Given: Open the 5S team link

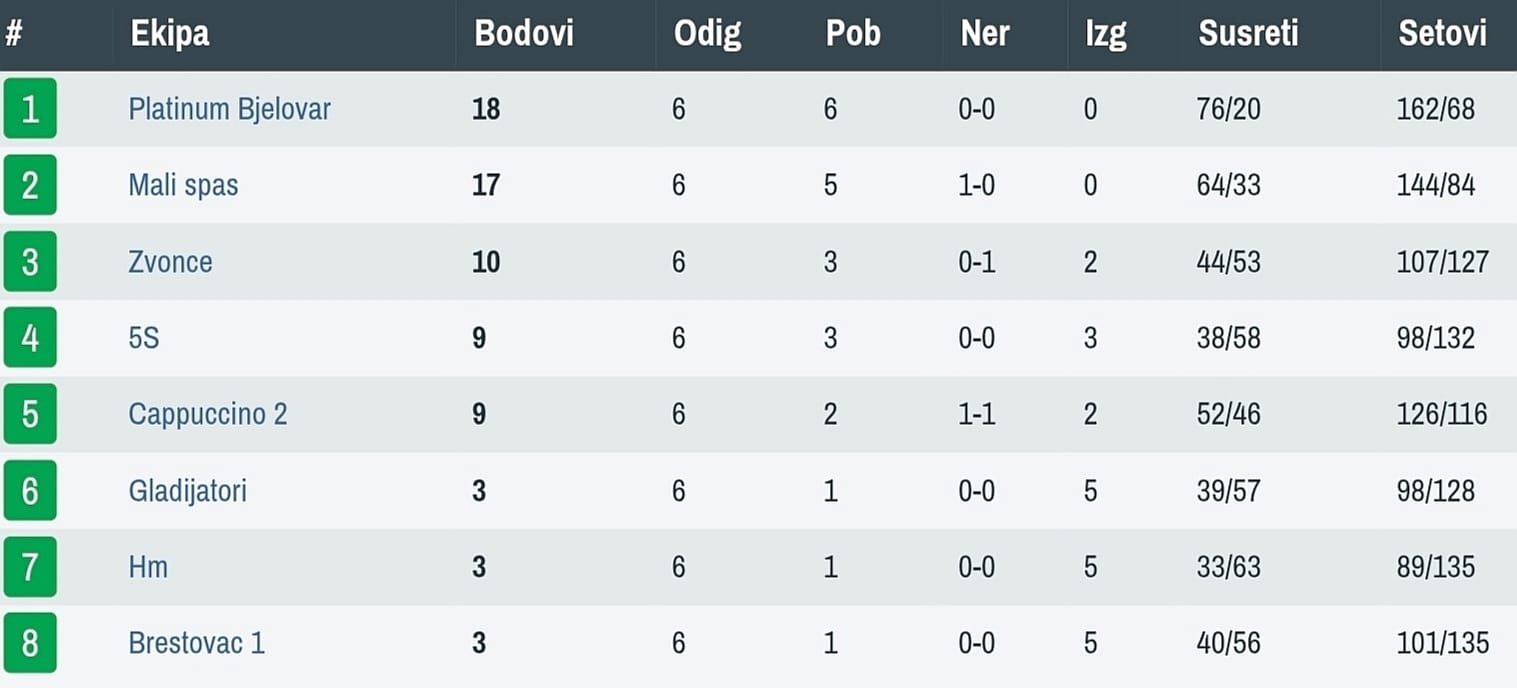Looking at the screenshot, I should pyautogui.click(x=144, y=338).
